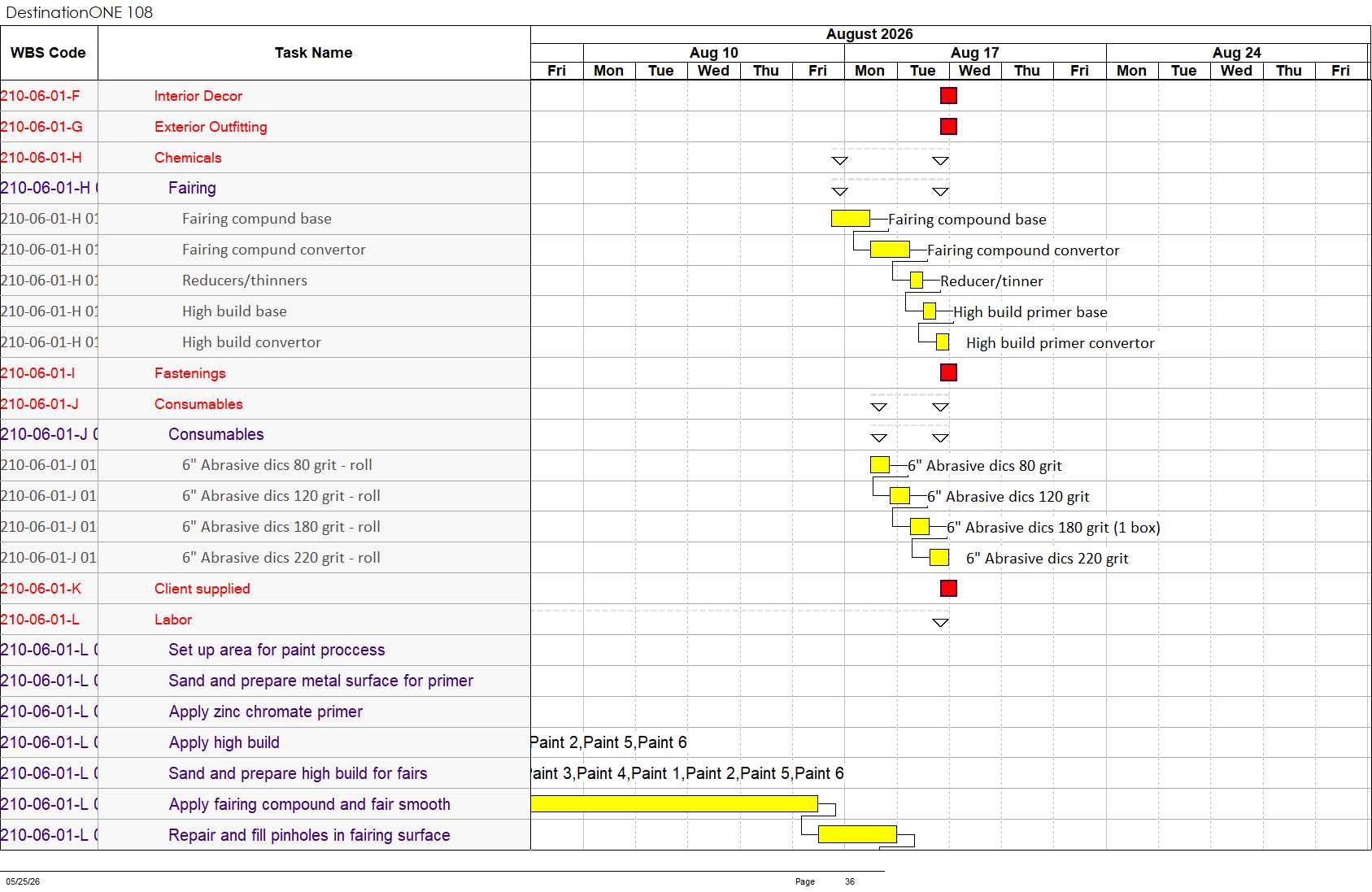Select Sand and prepare metal surface task

(x=320, y=681)
